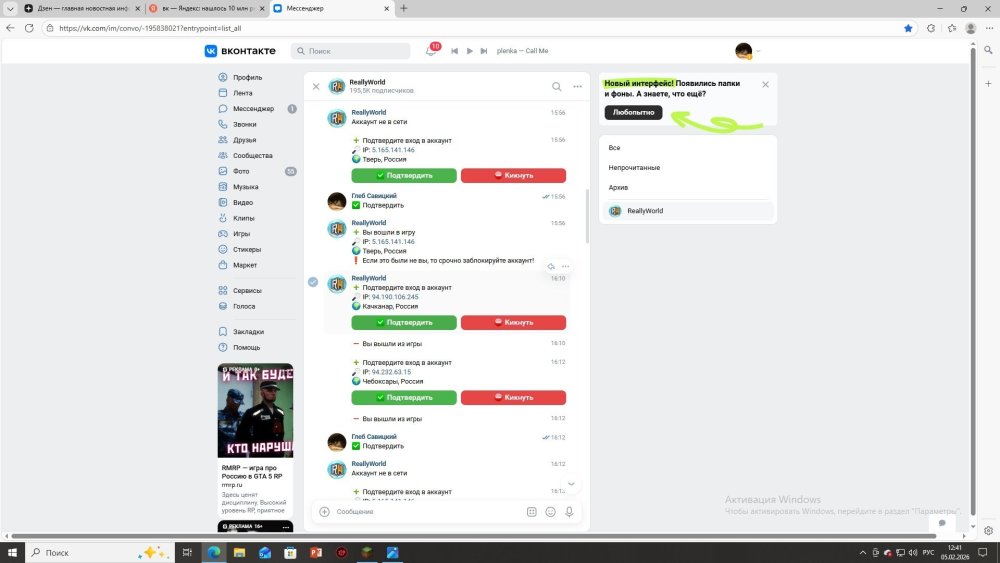Image resolution: width=1000 pixels, height=563 pixels.
Task: Toggle the bookmark star in the address bar
Action: (x=908, y=28)
